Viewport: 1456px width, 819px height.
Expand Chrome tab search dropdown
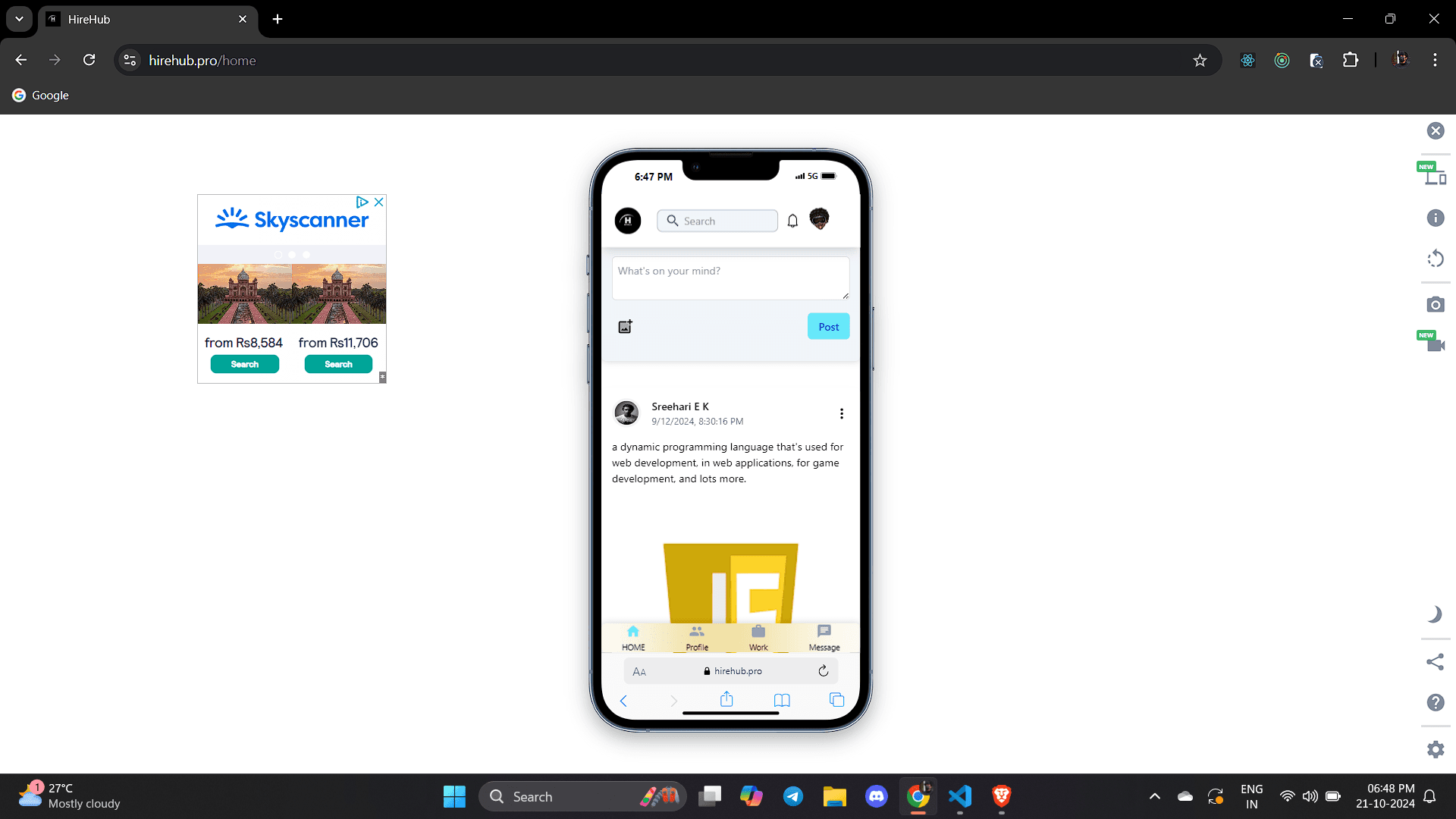[x=19, y=19]
